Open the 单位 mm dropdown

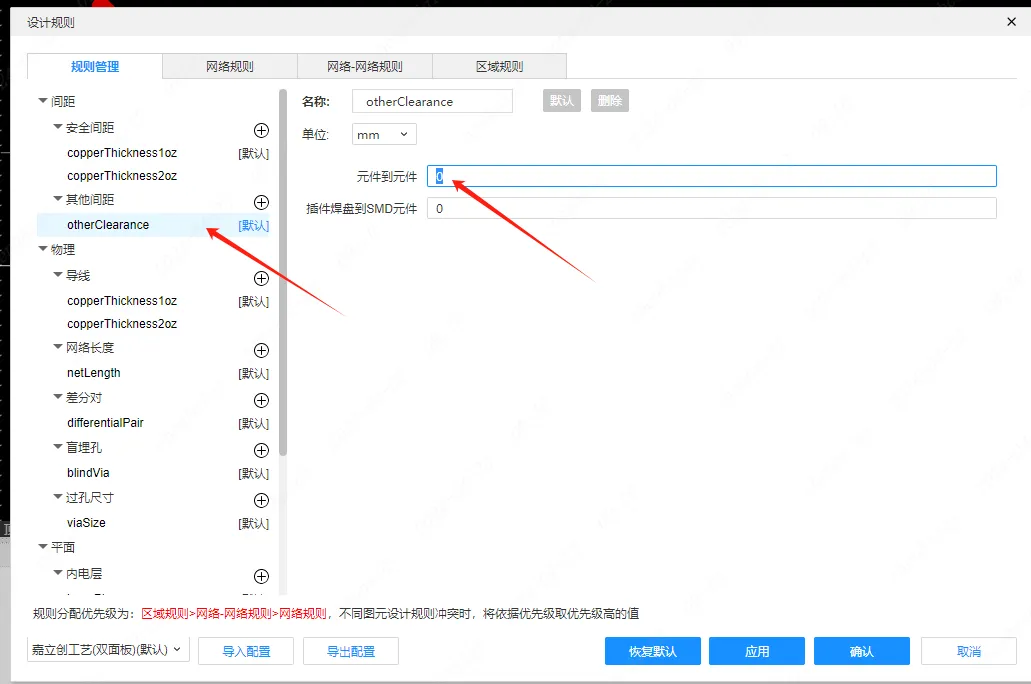point(384,134)
